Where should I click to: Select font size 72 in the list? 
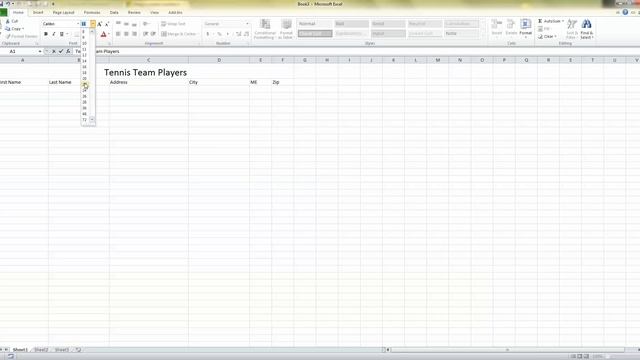pos(84,120)
